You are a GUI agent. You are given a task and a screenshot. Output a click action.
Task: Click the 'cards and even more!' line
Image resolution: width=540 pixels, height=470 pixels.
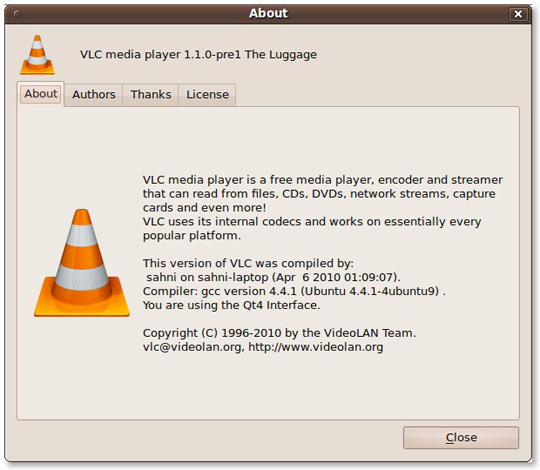(205, 208)
